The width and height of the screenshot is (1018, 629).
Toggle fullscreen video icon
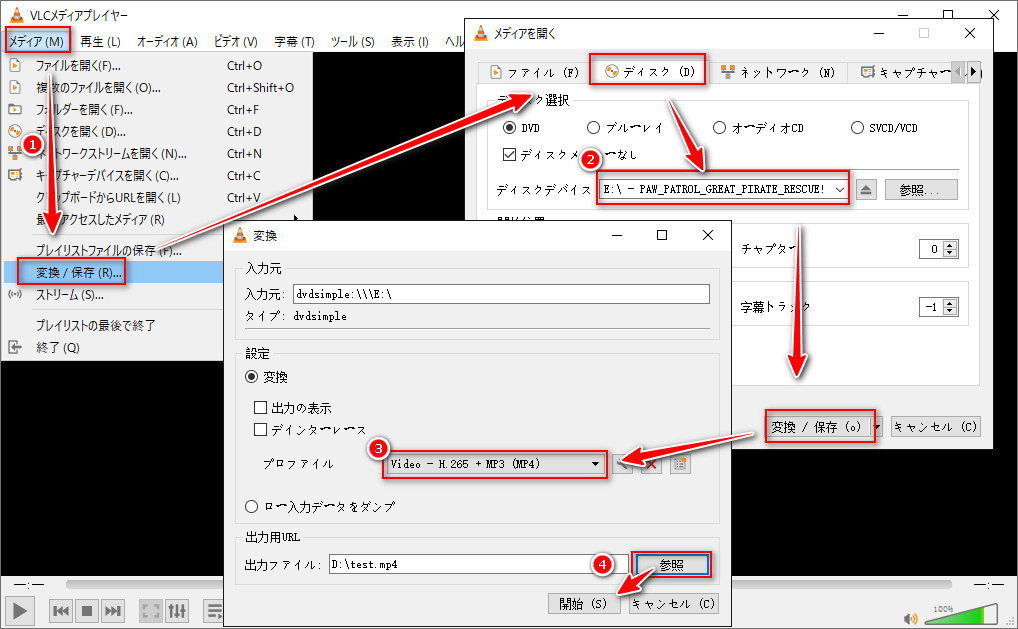click(150, 610)
